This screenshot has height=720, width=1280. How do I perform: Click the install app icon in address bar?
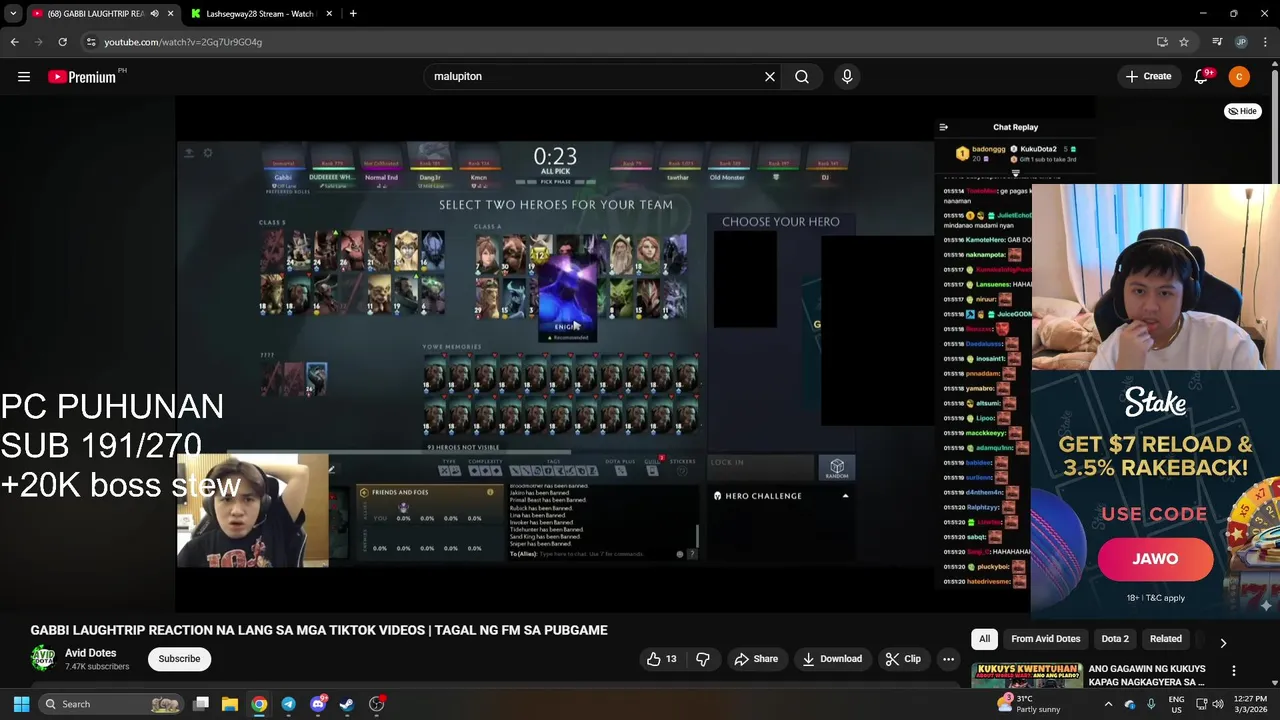point(1162,42)
